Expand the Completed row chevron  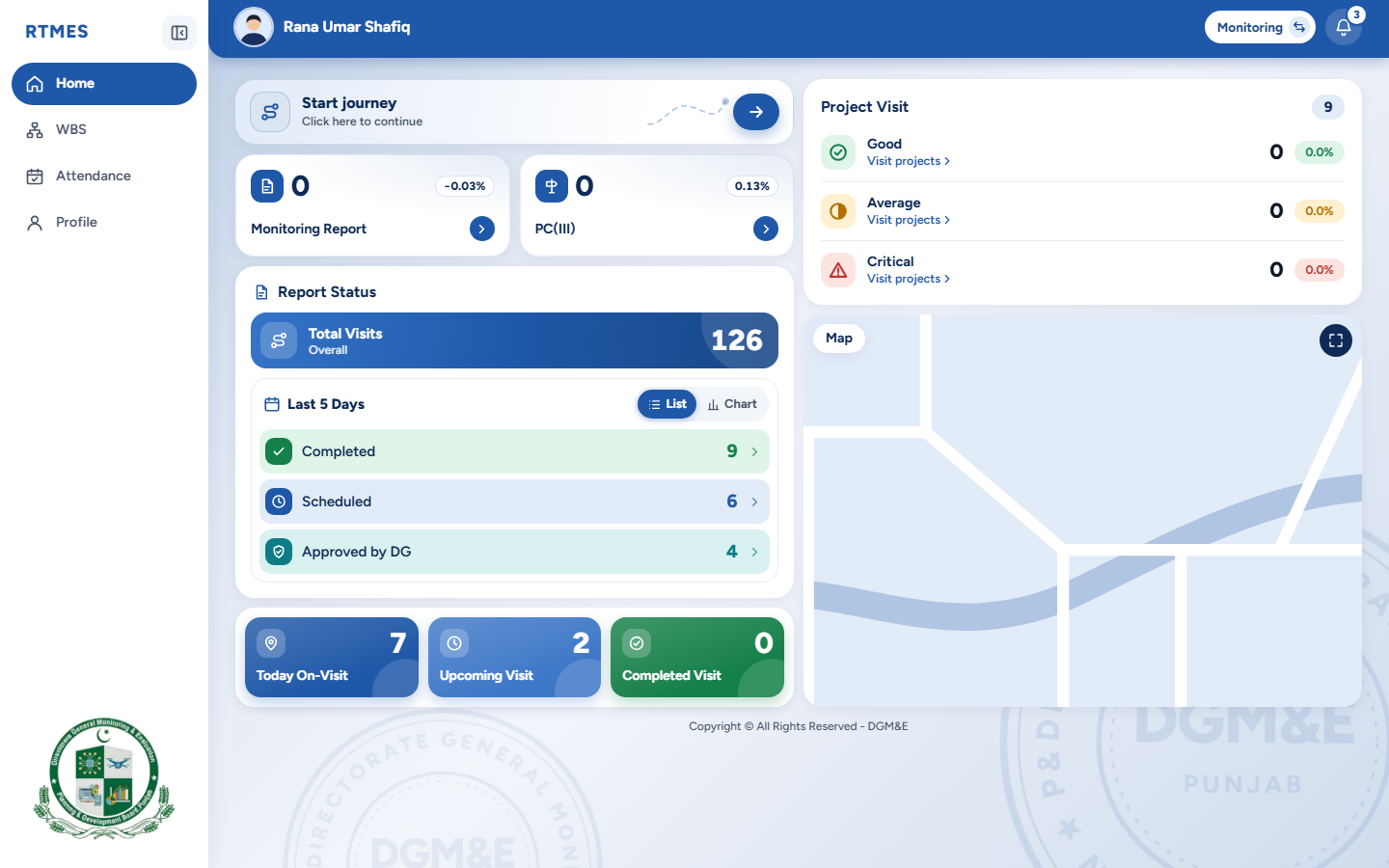click(754, 451)
